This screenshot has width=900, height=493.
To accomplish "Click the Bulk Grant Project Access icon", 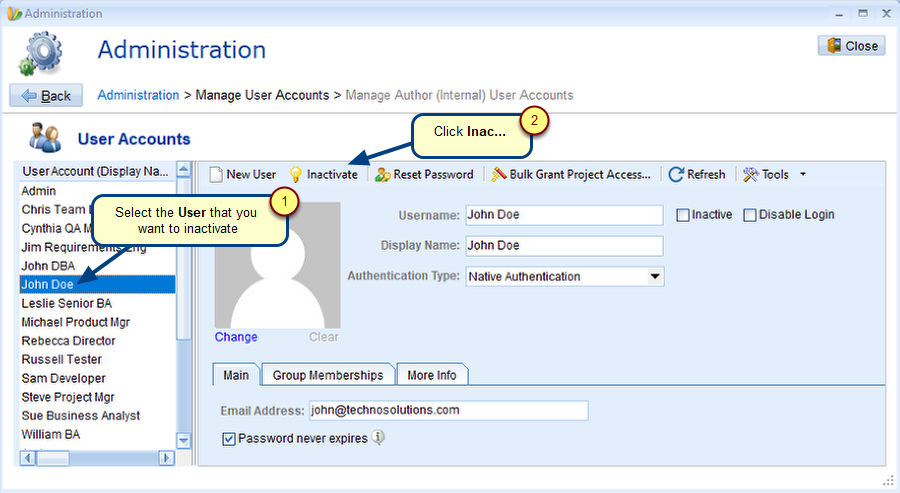I will [499, 174].
